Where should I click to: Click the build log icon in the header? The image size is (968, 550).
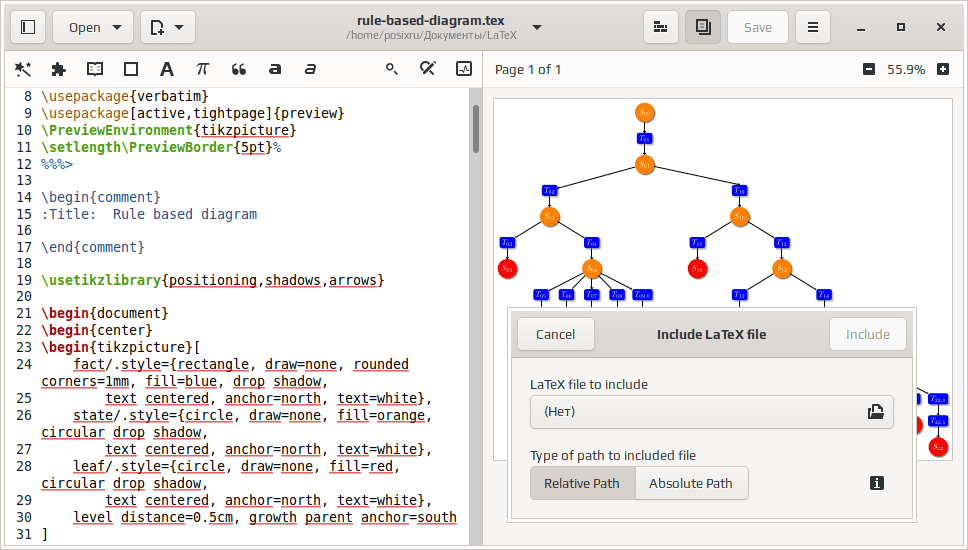661,27
